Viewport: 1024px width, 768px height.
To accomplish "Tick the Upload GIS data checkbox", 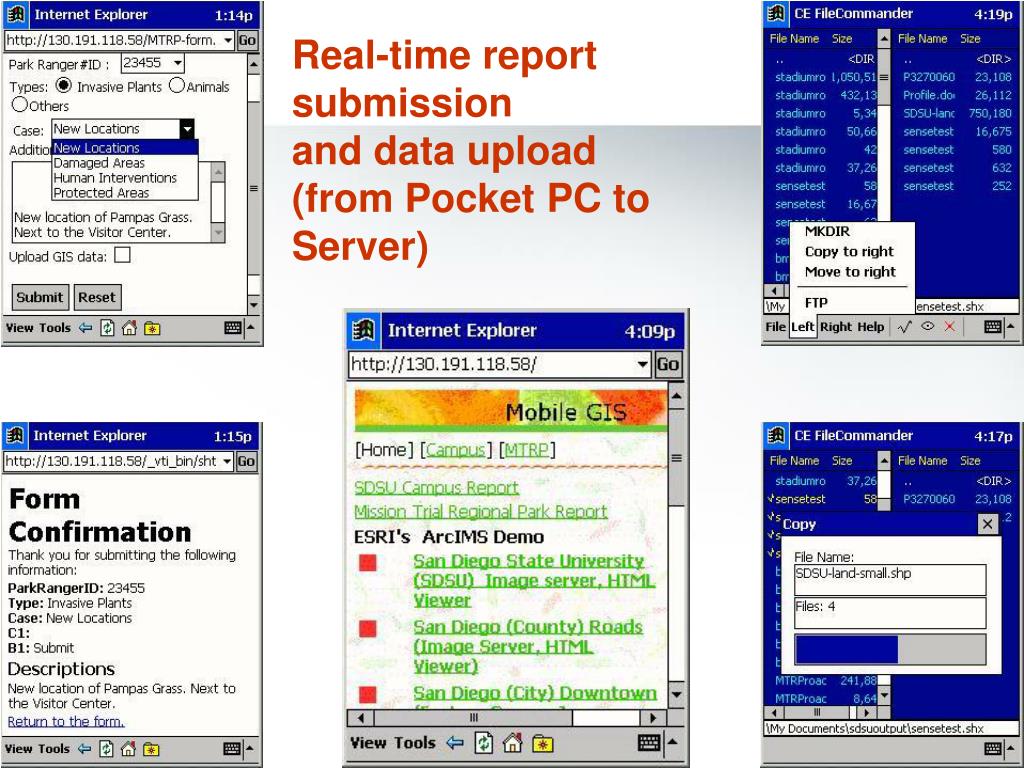I will click(122, 255).
